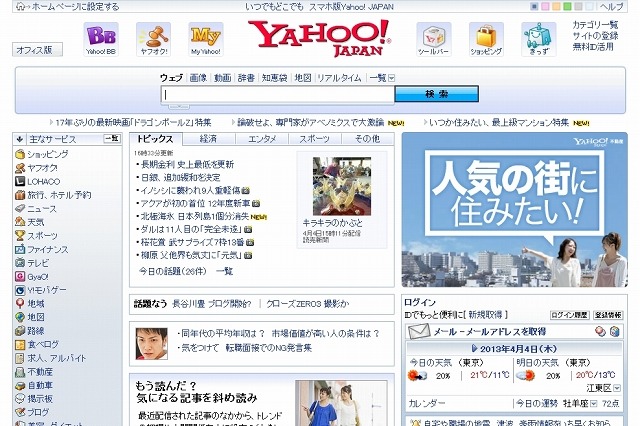Select the pink theme color swatch
Image resolution: width=640 pixels, height=426 pixels.
[x=545, y=7]
